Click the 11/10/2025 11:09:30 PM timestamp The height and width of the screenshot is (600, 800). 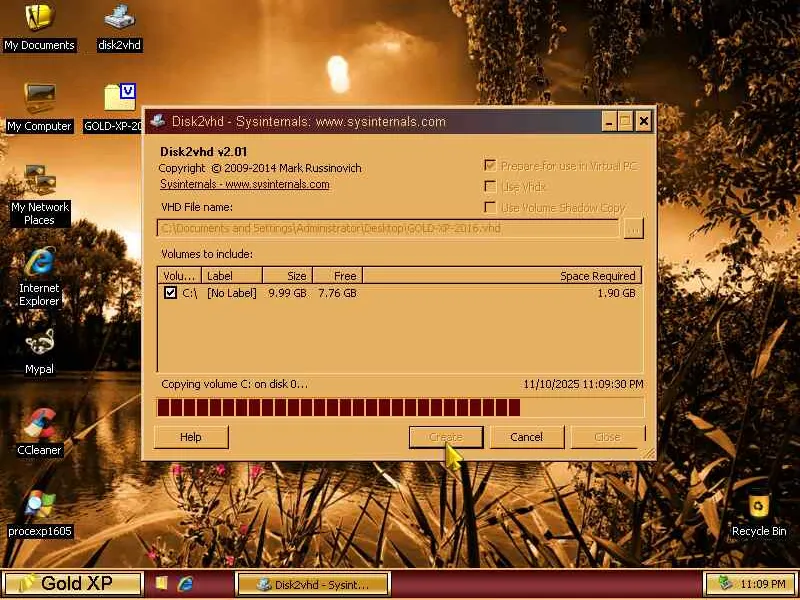point(583,384)
